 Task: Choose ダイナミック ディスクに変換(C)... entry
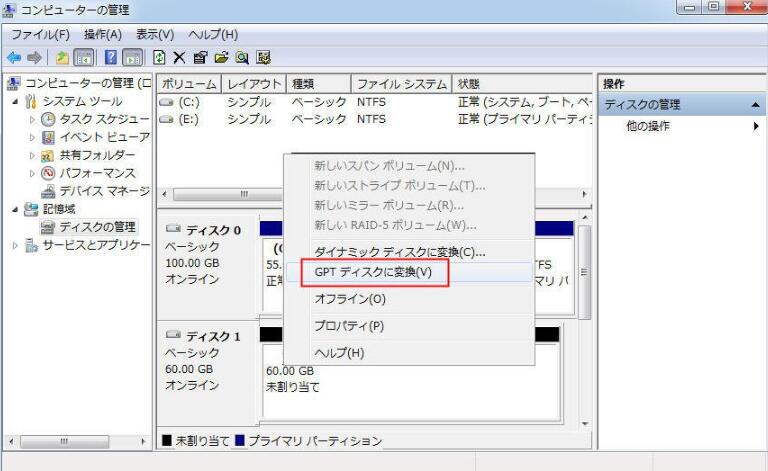[400, 252]
